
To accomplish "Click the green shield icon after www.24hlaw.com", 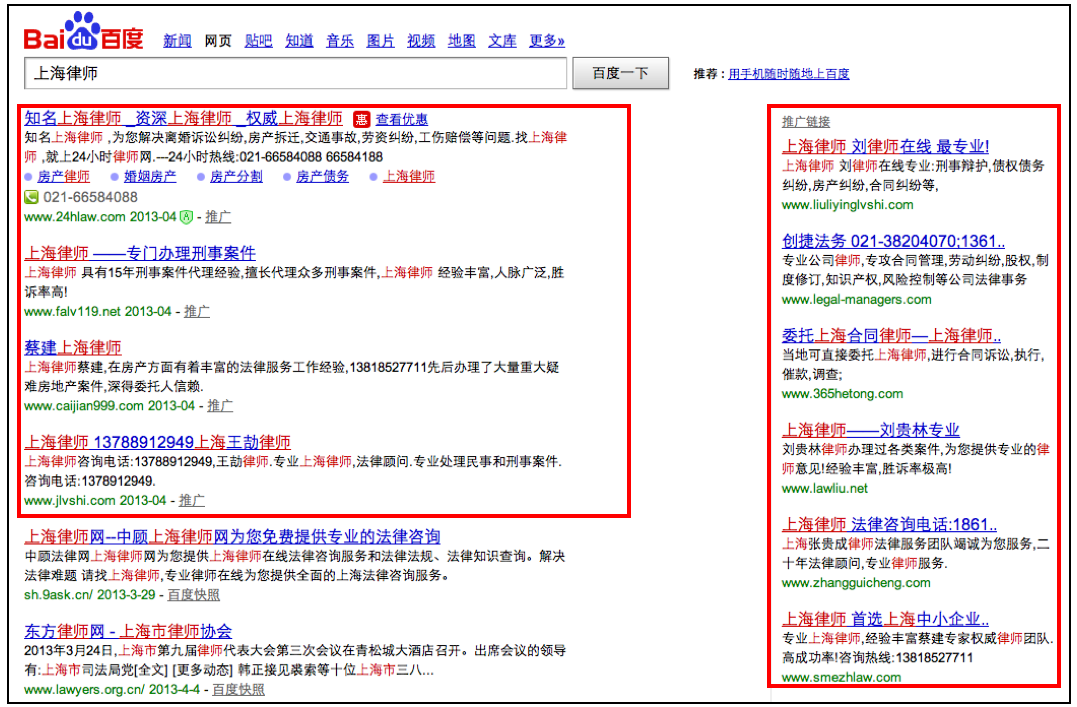I will 186,217.
